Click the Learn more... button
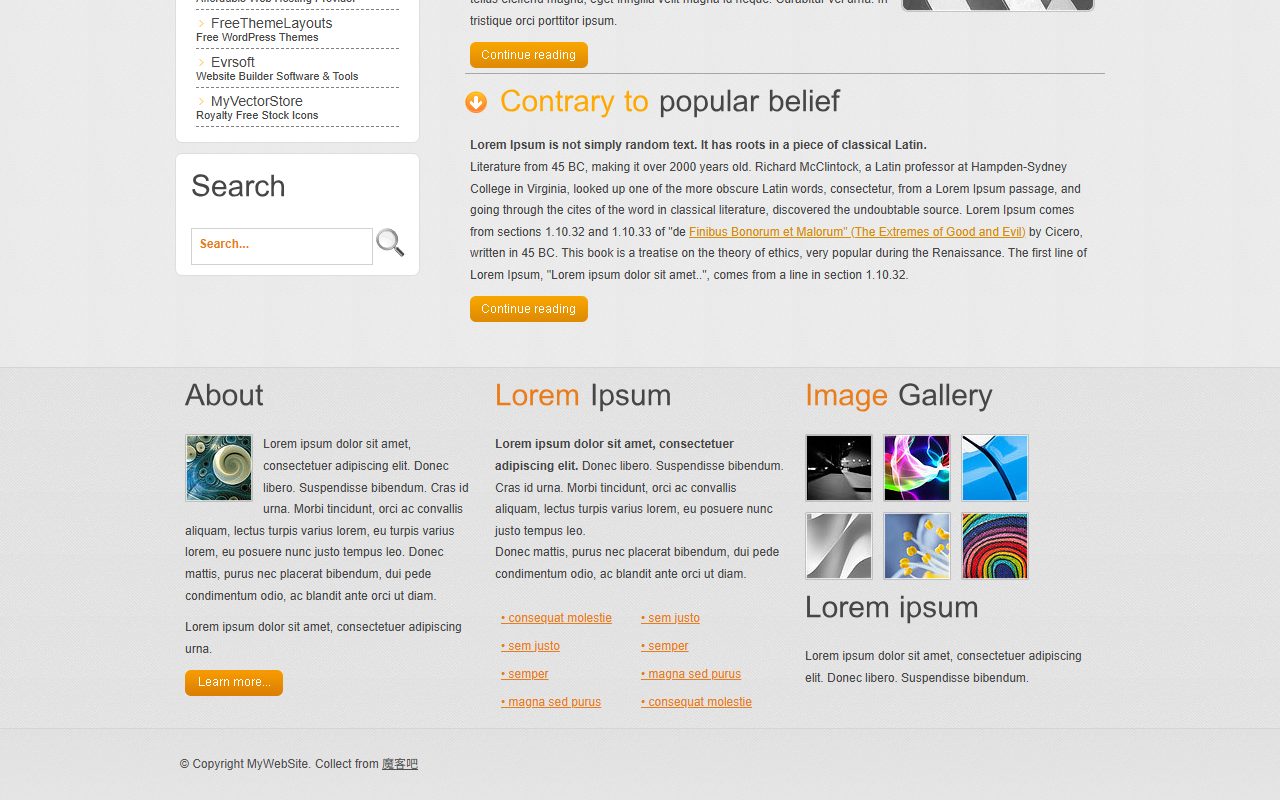The image size is (1280, 800). 234,683
